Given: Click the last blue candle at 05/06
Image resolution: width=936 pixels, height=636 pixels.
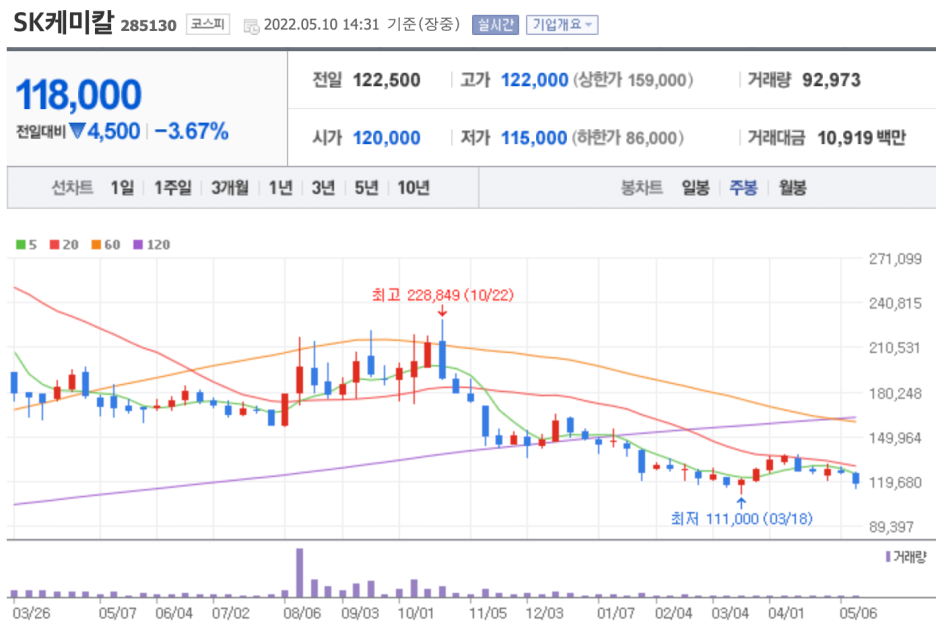Looking at the screenshot, I should click(856, 478).
